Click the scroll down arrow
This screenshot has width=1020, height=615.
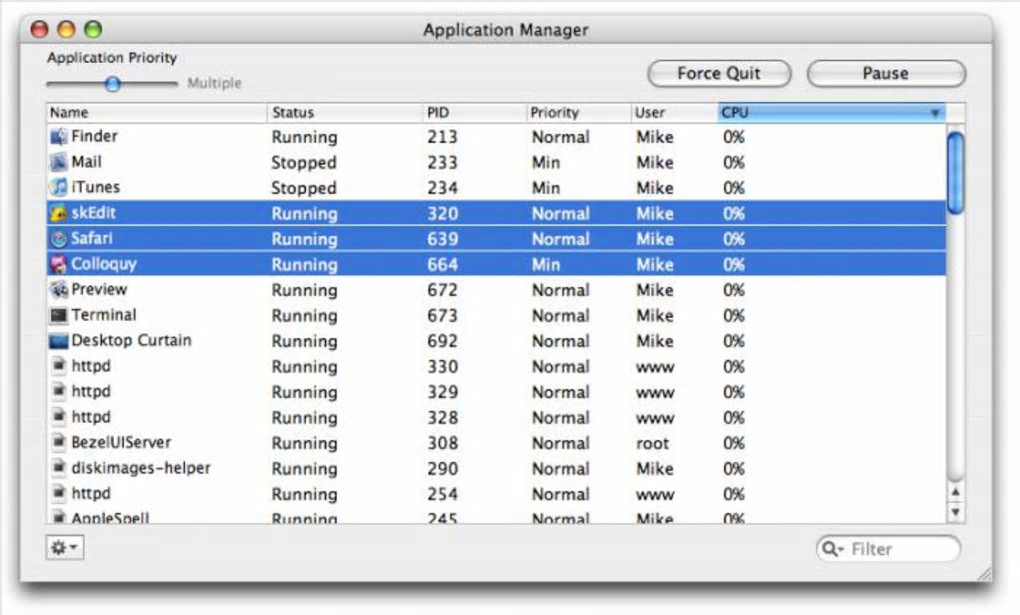click(x=955, y=512)
